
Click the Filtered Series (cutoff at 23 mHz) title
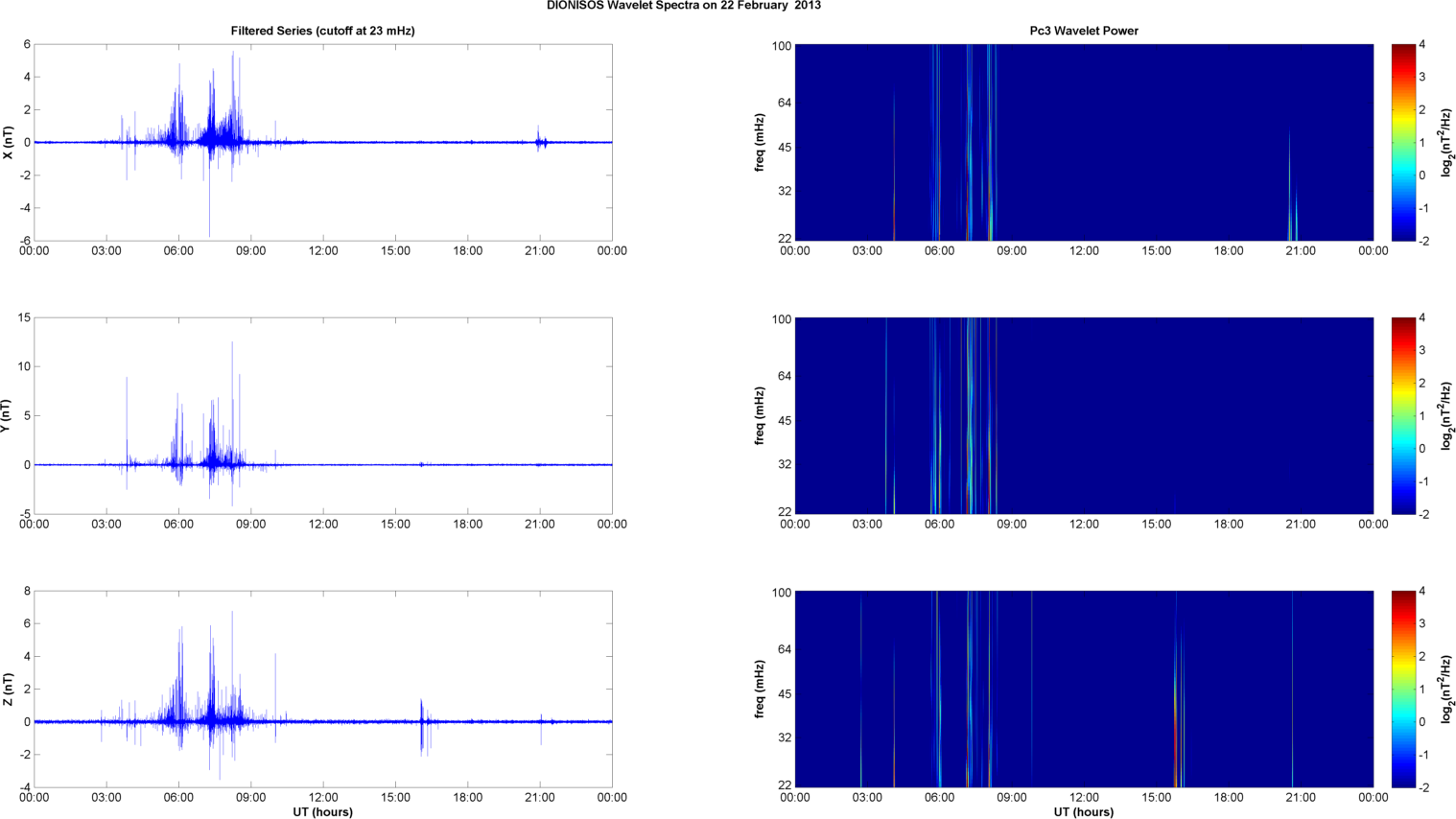(322, 31)
